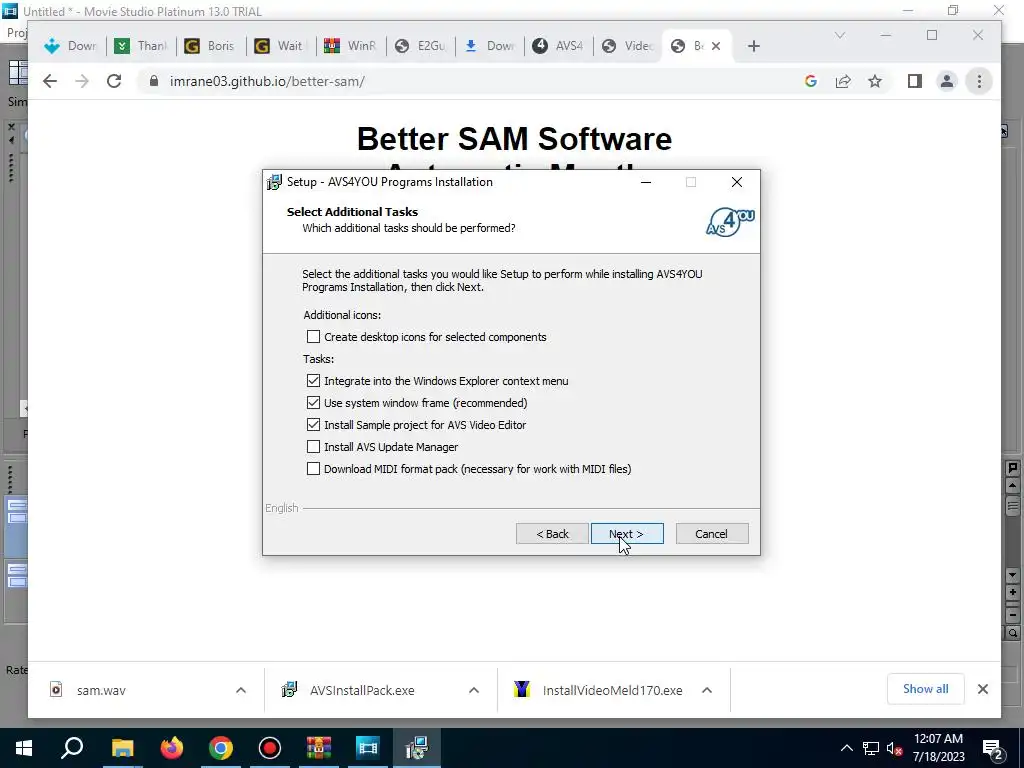
Task: Open sam.wav from downloads bar
Action: point(101,690)
